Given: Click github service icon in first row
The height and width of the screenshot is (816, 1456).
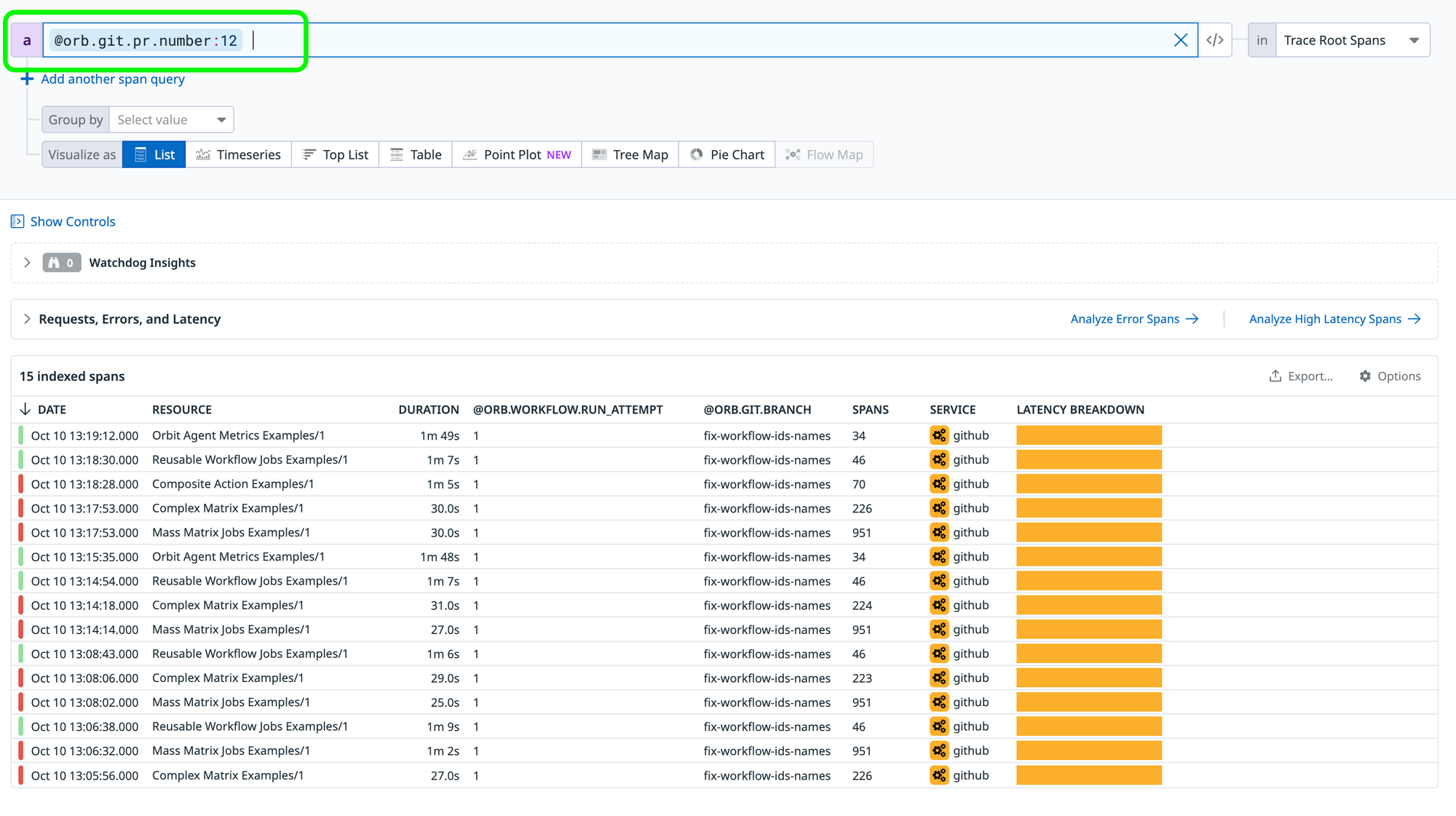Looking at the screenshot, I should [939, 435].
